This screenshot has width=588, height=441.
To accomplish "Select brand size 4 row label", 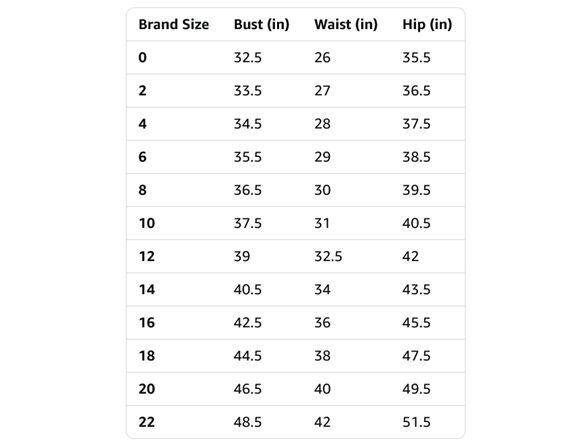I will pyautogui.click(x=142, y=124).
